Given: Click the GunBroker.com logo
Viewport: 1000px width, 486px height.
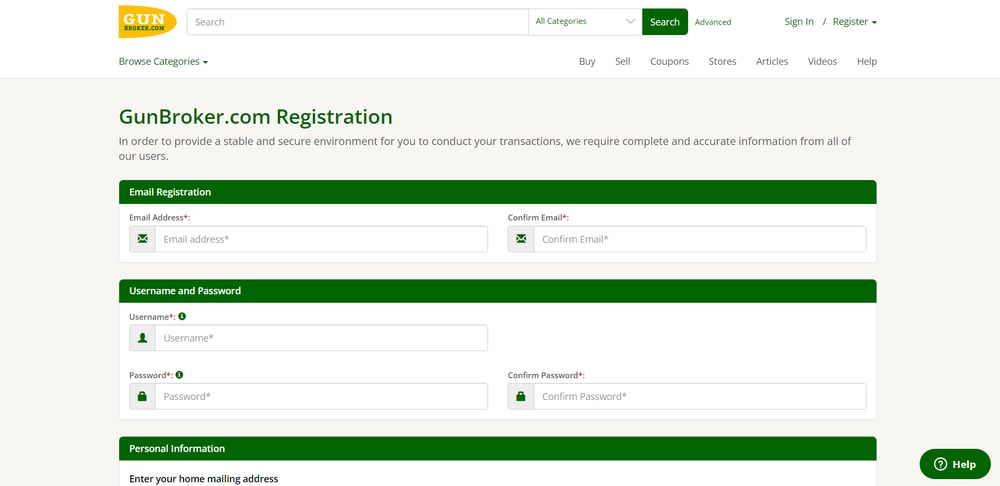Looking at the screenshot, I should [x=147, y=22].
